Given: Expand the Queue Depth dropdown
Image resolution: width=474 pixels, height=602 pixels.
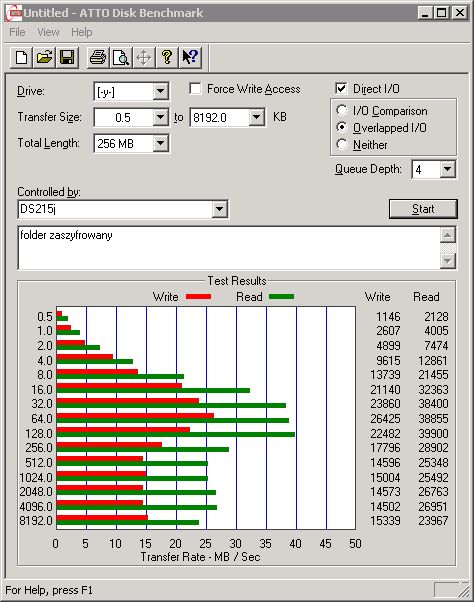Looking at the screenshot, I should [x=447, y=169].
